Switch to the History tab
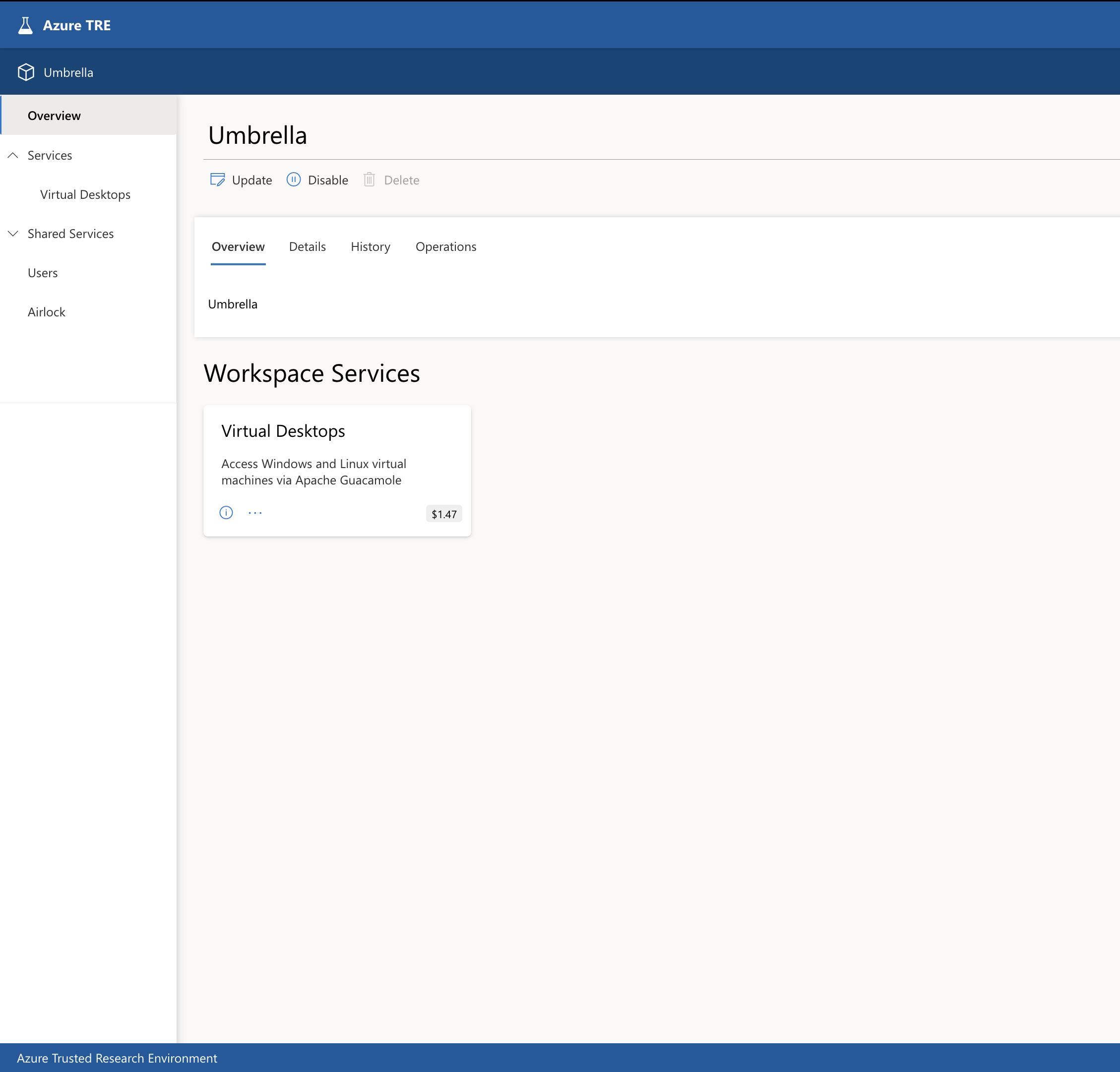The image size is (1120, 1072). tap(371, 247)
